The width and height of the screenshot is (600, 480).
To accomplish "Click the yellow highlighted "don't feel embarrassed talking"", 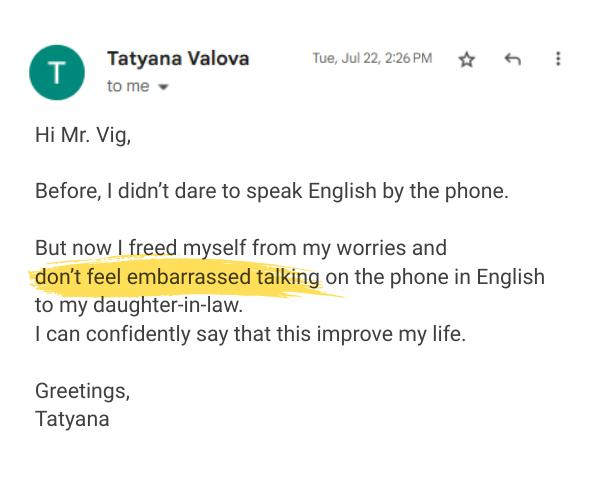I will (x=177, y=276).
